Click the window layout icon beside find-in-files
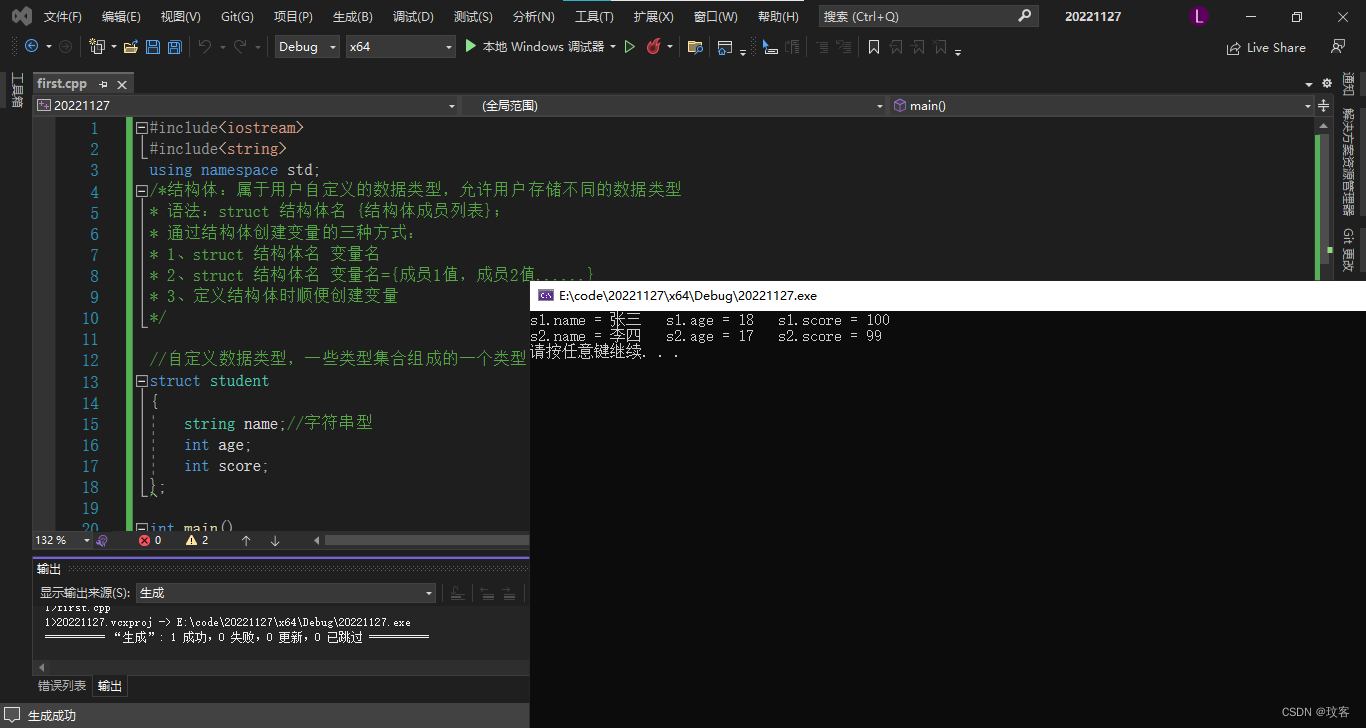Screen dimensions: 1366x728 [725, 47]
